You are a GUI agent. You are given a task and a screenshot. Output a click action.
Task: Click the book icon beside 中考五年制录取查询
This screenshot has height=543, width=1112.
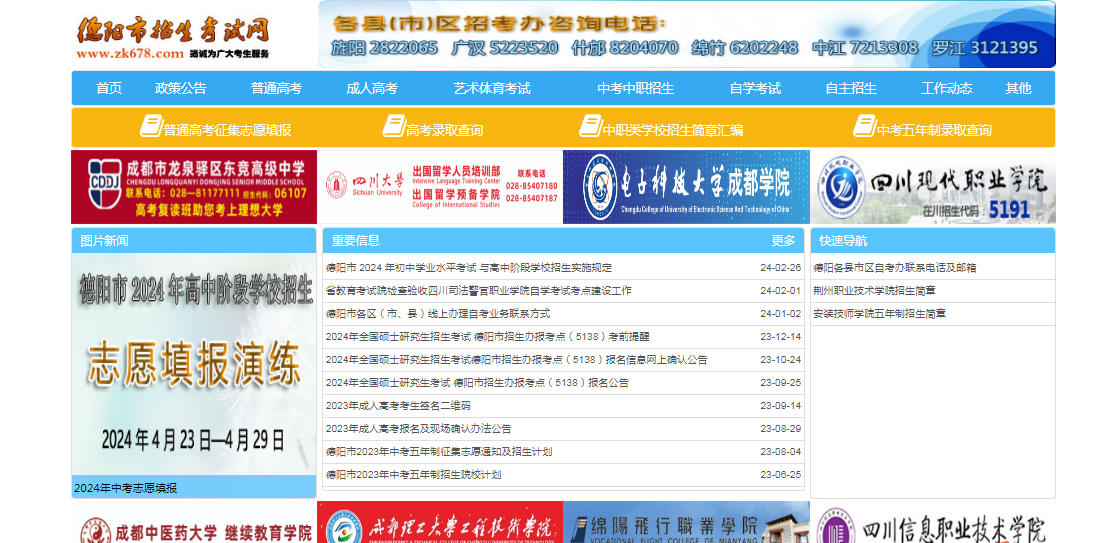pyautogui.click(x=864, y=126)
